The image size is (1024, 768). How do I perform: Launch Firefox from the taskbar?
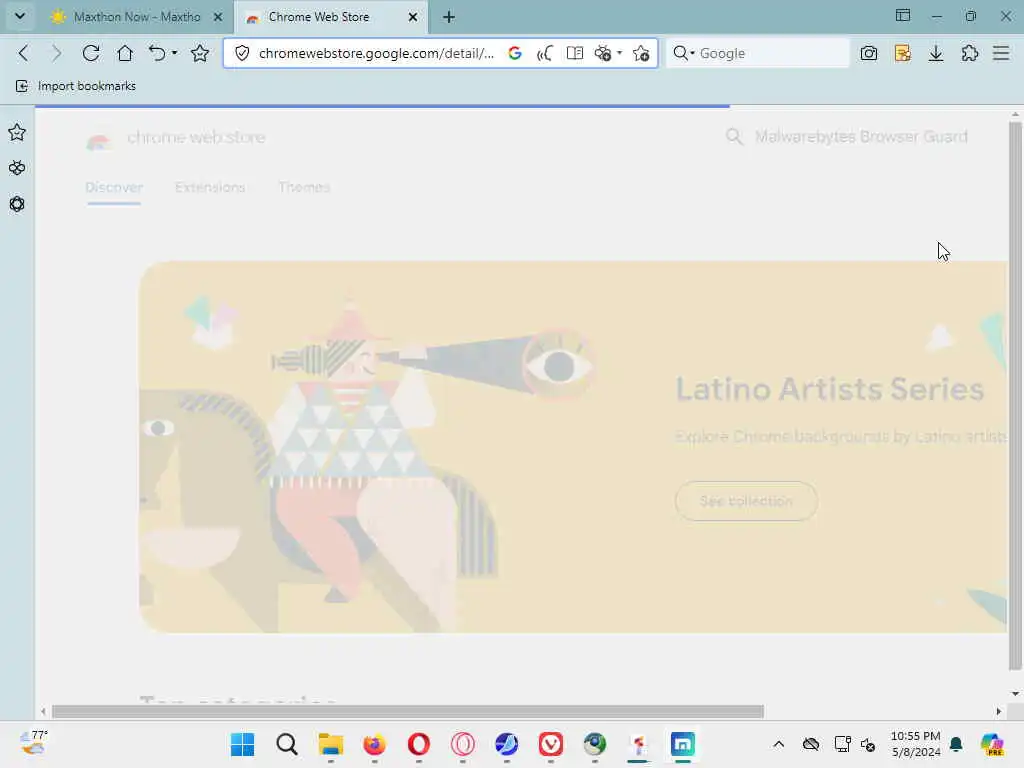[374, 744]
